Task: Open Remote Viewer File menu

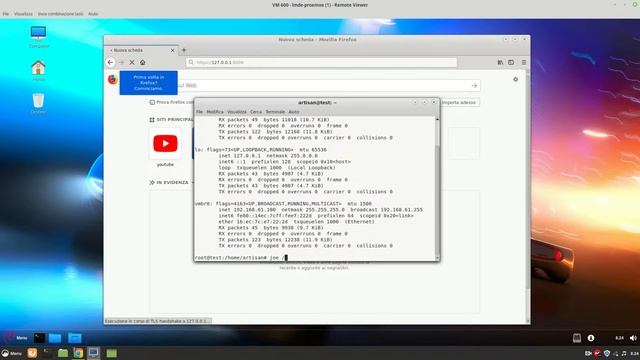Action: [x=6, y=14]
